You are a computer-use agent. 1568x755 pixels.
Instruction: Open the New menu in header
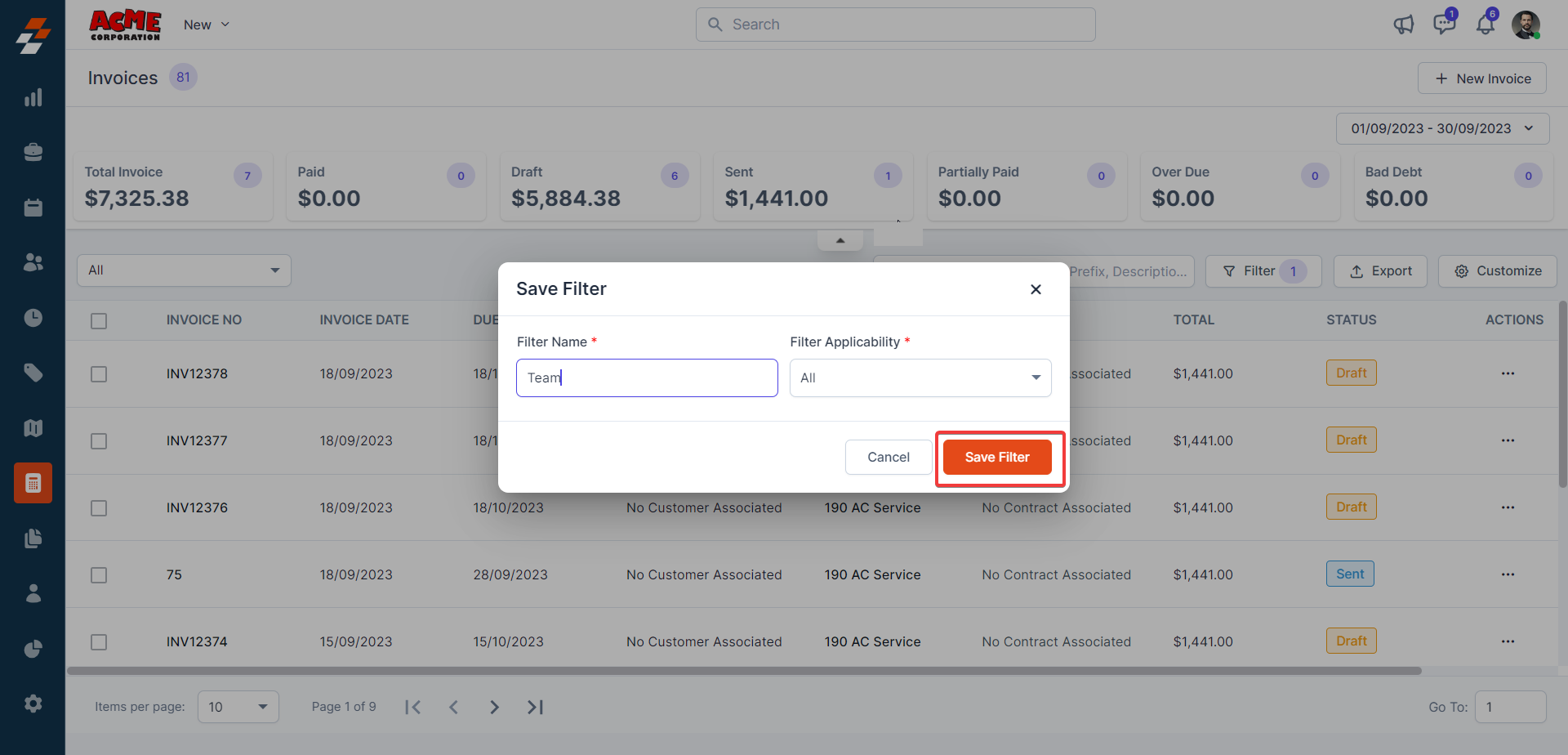tap(207, 25)
